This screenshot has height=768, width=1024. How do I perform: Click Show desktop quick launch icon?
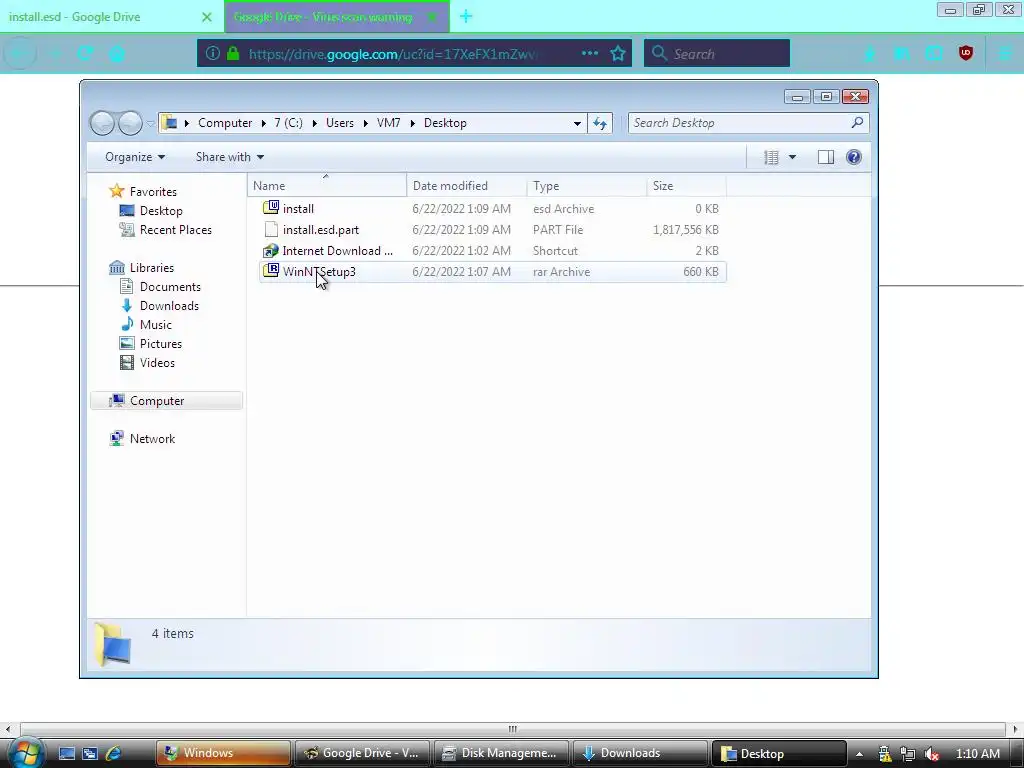[67, 753]
